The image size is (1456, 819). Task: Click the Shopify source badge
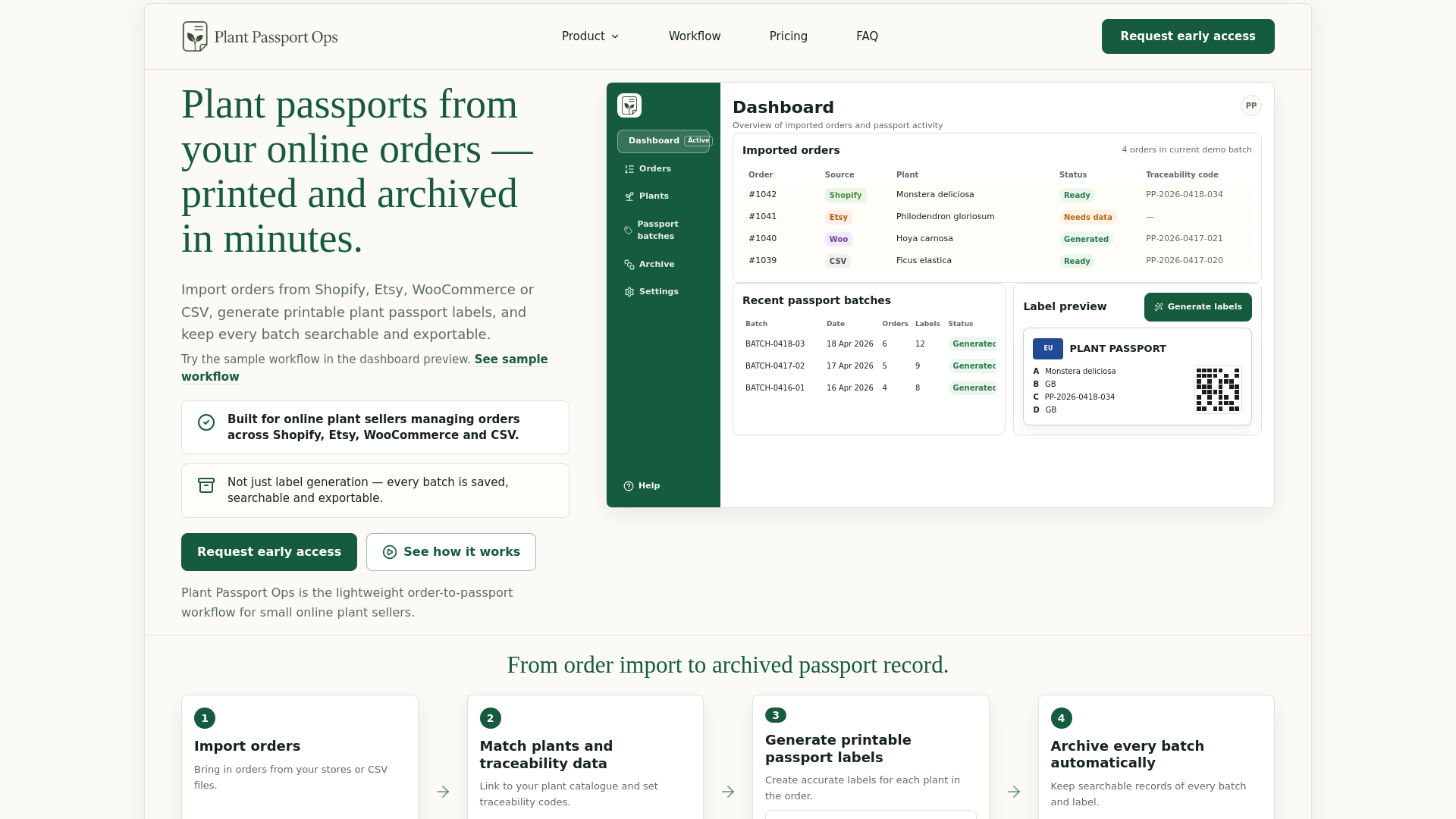click(846, 196)
